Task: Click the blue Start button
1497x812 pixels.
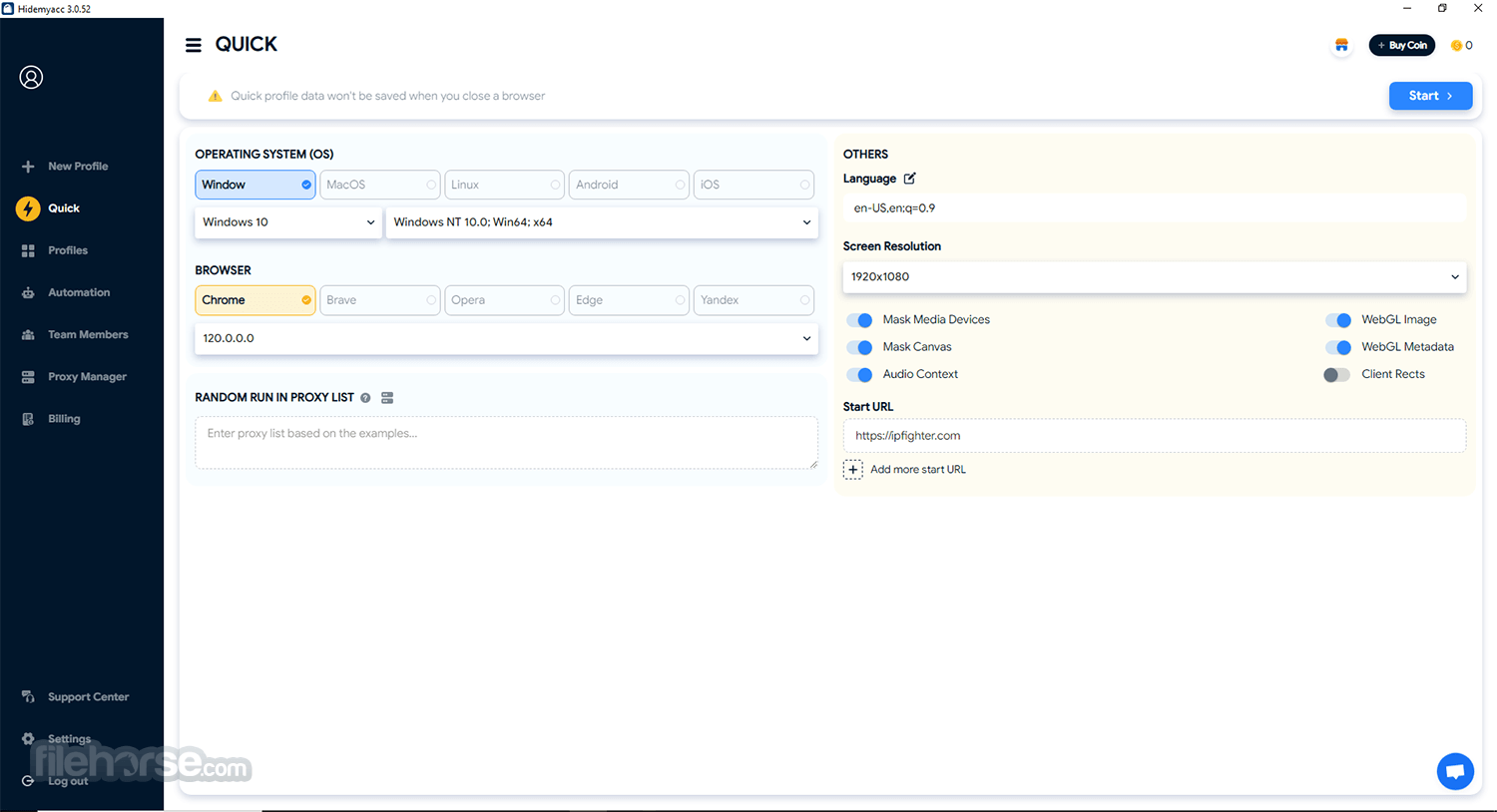Action: 1430,96
